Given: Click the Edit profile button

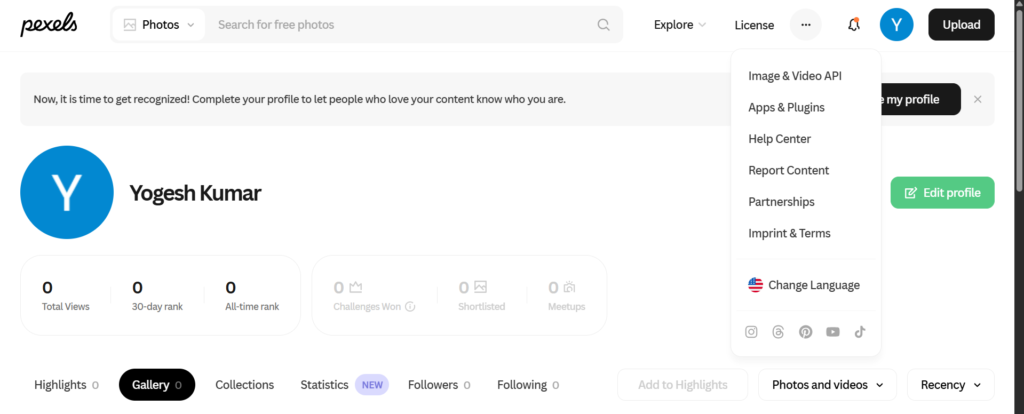Looking at the screenshot, I should point(942,193).
